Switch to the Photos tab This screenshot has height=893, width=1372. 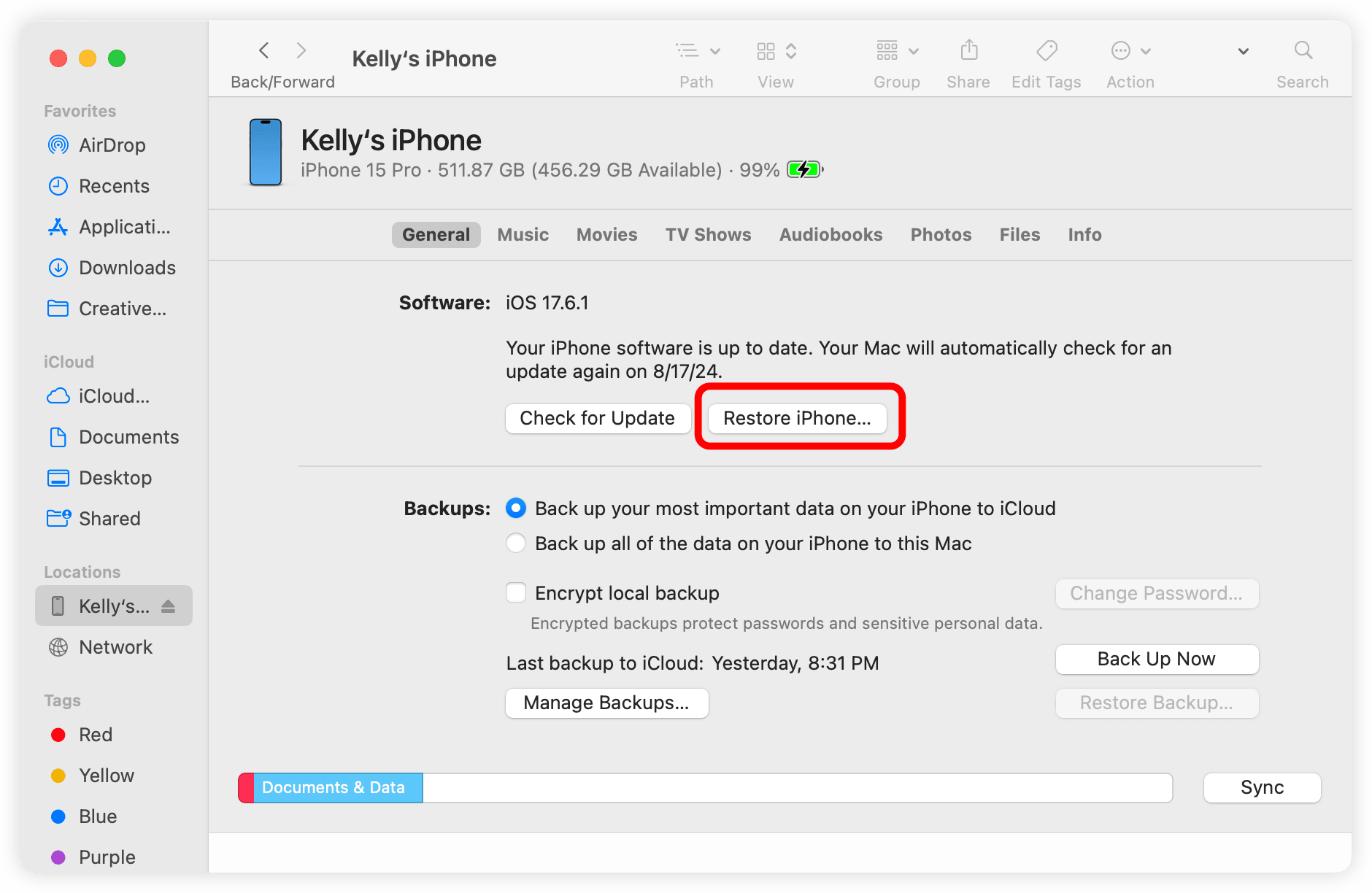click(x=941, y=235)
